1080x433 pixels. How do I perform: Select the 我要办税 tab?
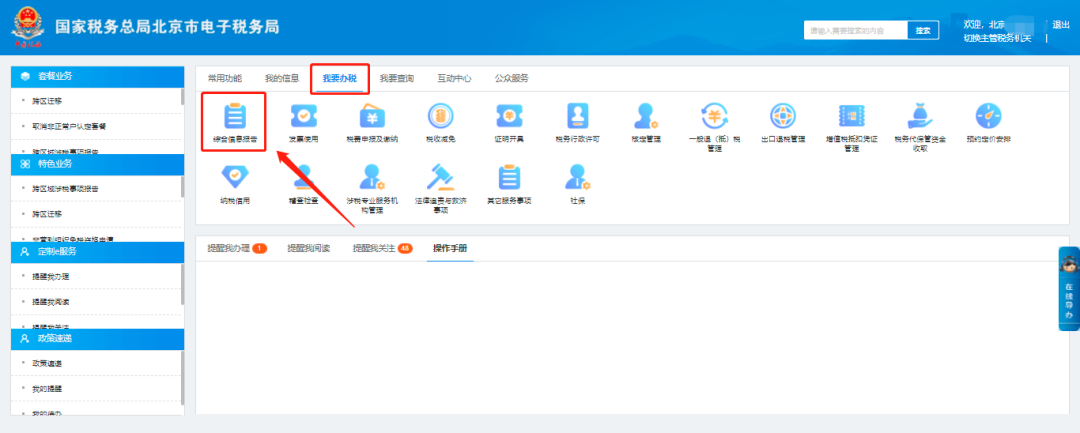[340, 78]
